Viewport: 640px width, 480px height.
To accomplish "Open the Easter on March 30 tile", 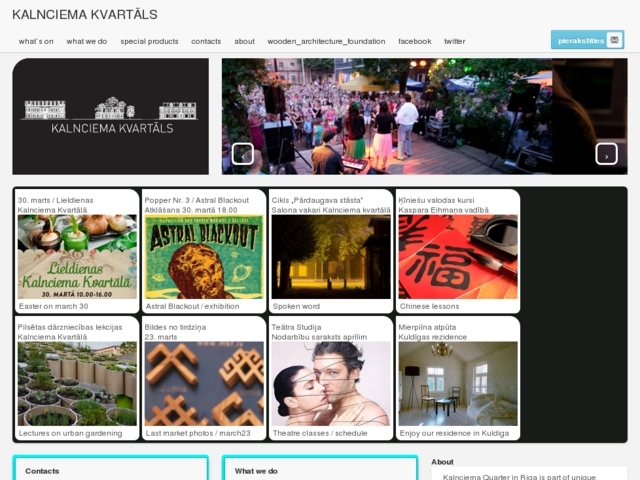I will [x=77, y=256].
